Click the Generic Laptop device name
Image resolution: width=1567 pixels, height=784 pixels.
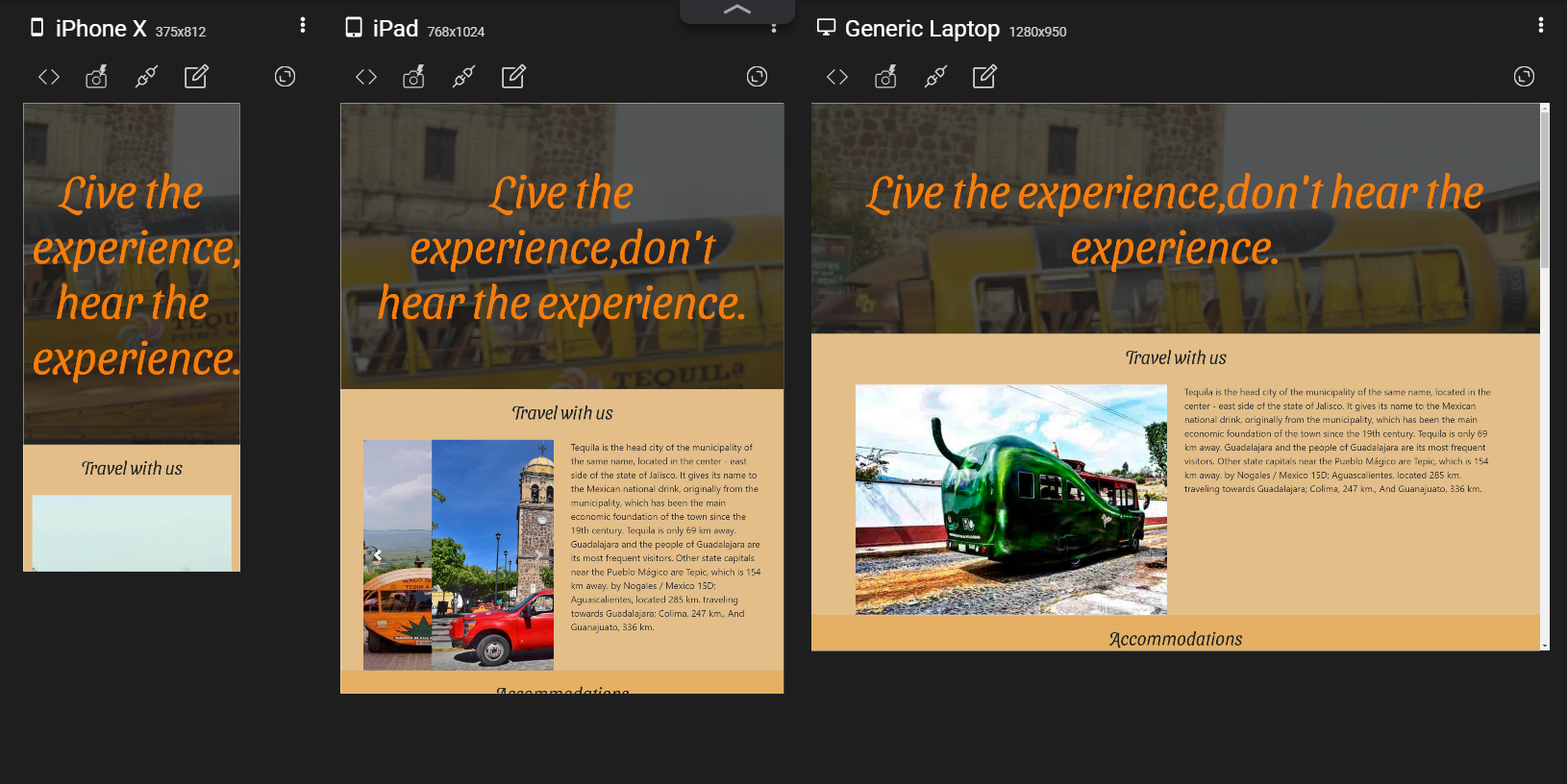click(922, 29)
